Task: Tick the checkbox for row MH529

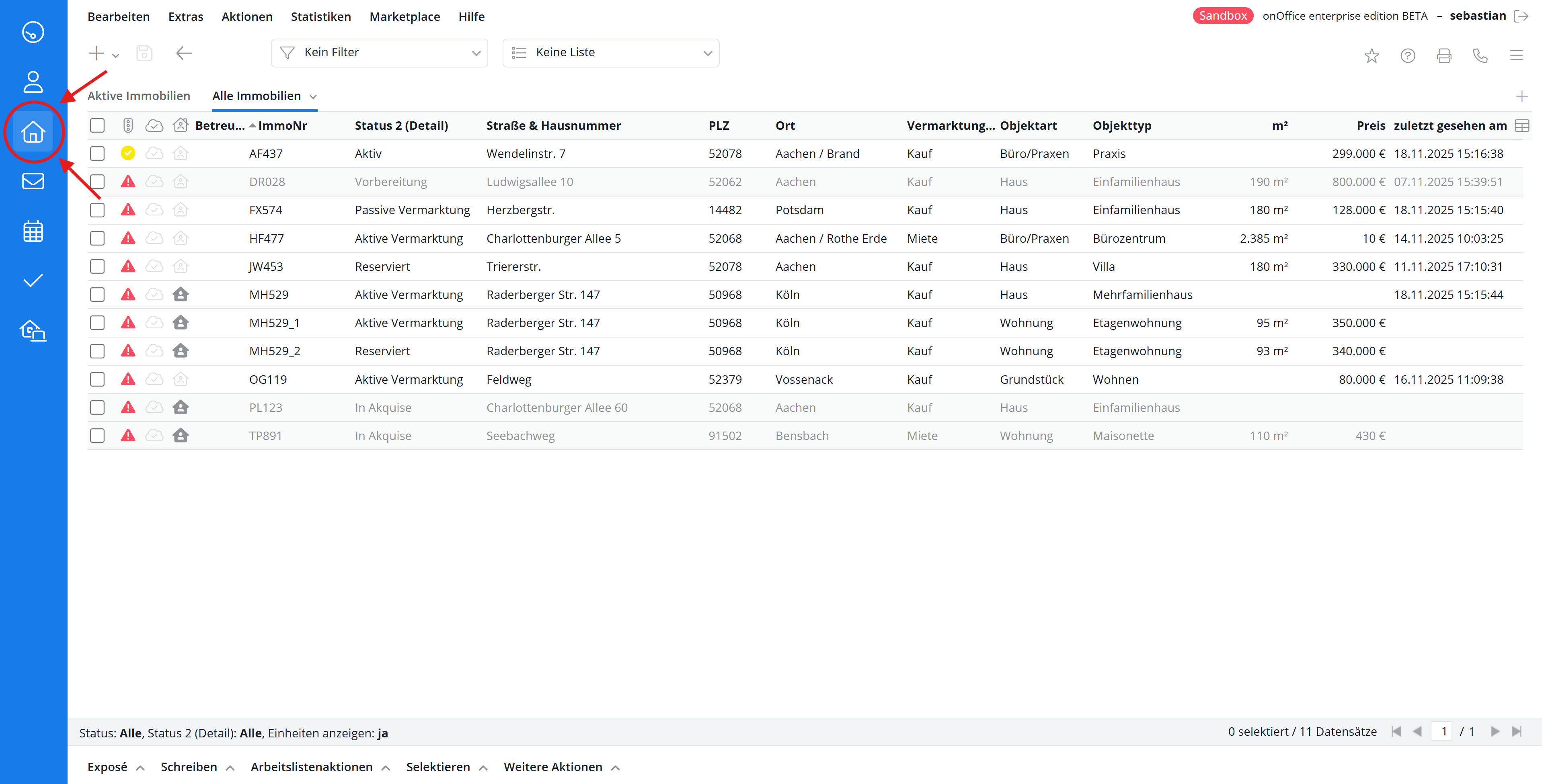Action: 97,295
